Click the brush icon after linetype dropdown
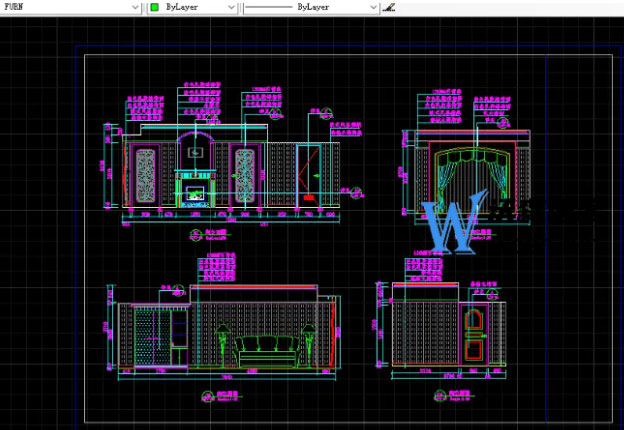The height and width of the screenshot is (430, 624). [x=389, y=6]
